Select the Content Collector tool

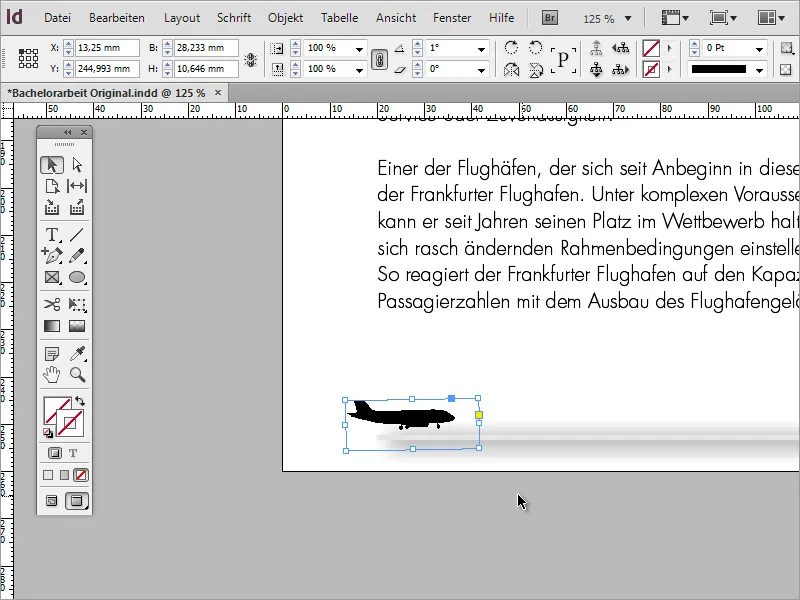coord(52,207)
